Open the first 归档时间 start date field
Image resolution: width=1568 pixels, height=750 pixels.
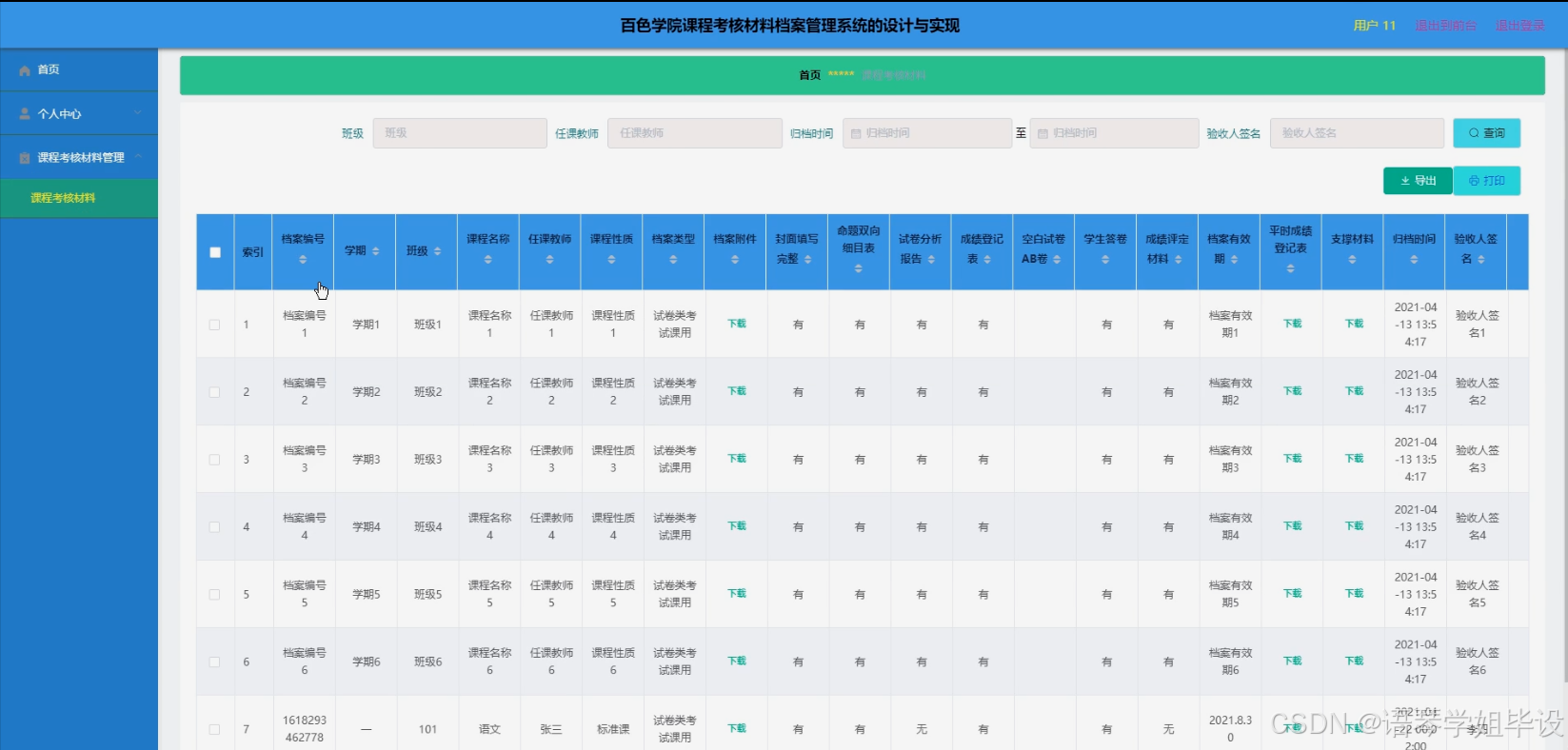pyautogui.click(x=926, y=133)
